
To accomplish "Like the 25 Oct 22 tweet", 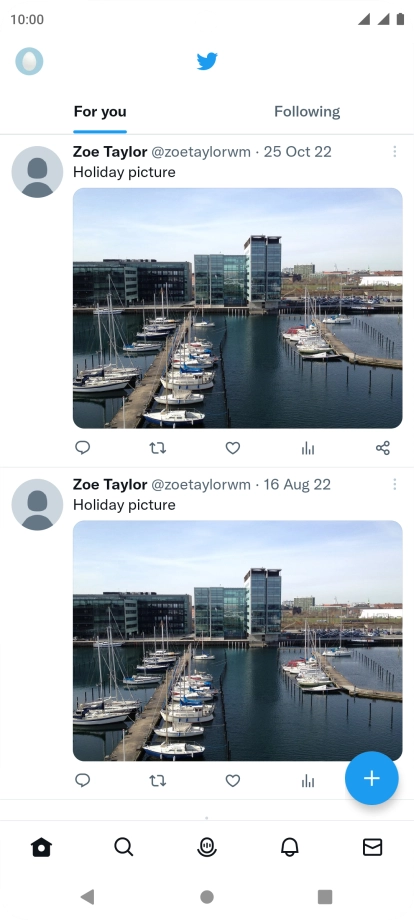I will pos(233,448).
